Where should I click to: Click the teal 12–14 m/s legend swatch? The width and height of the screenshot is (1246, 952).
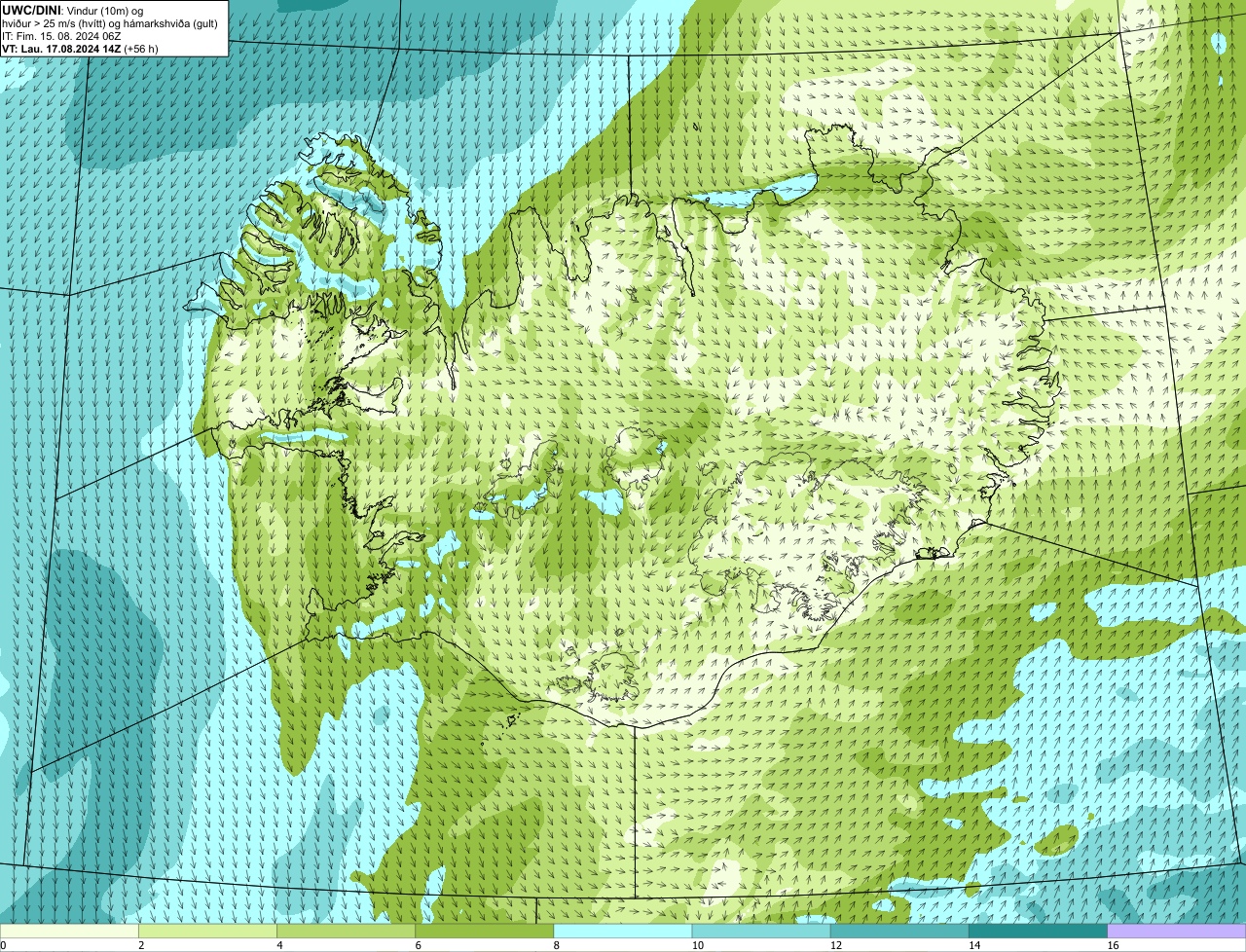[899, 932]
